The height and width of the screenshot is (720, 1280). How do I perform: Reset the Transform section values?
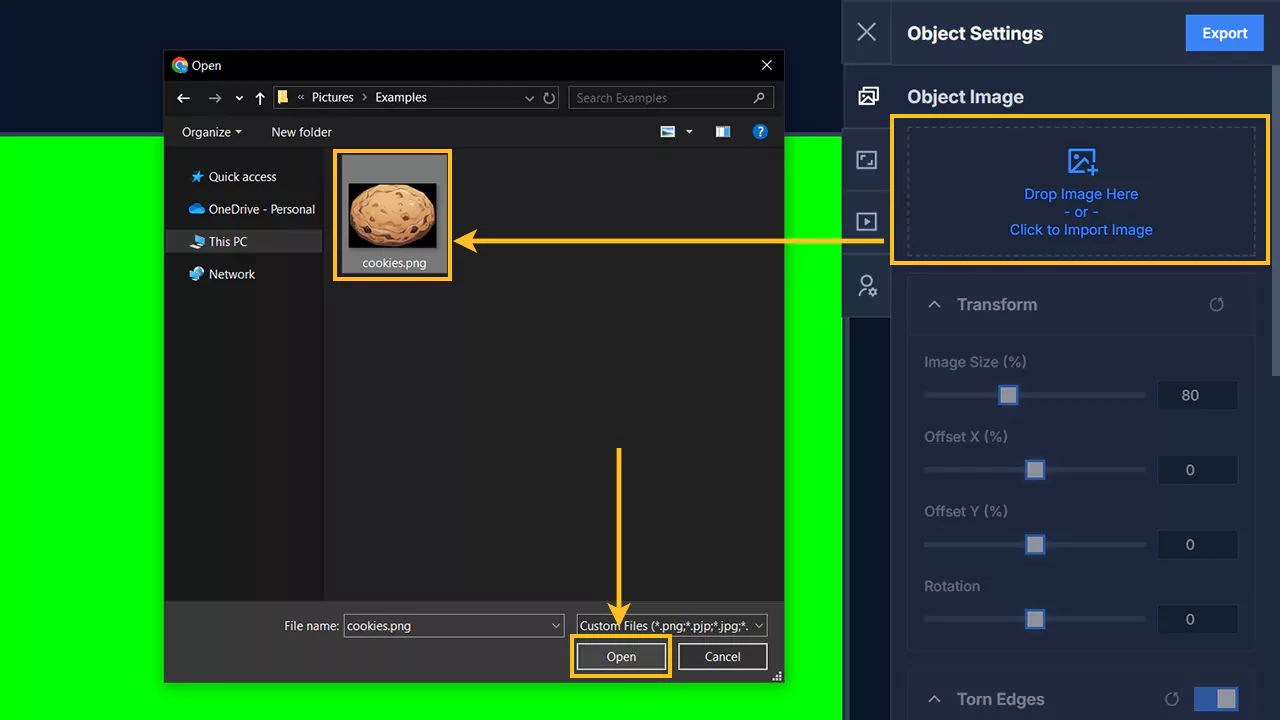[x=1216, y=304]
